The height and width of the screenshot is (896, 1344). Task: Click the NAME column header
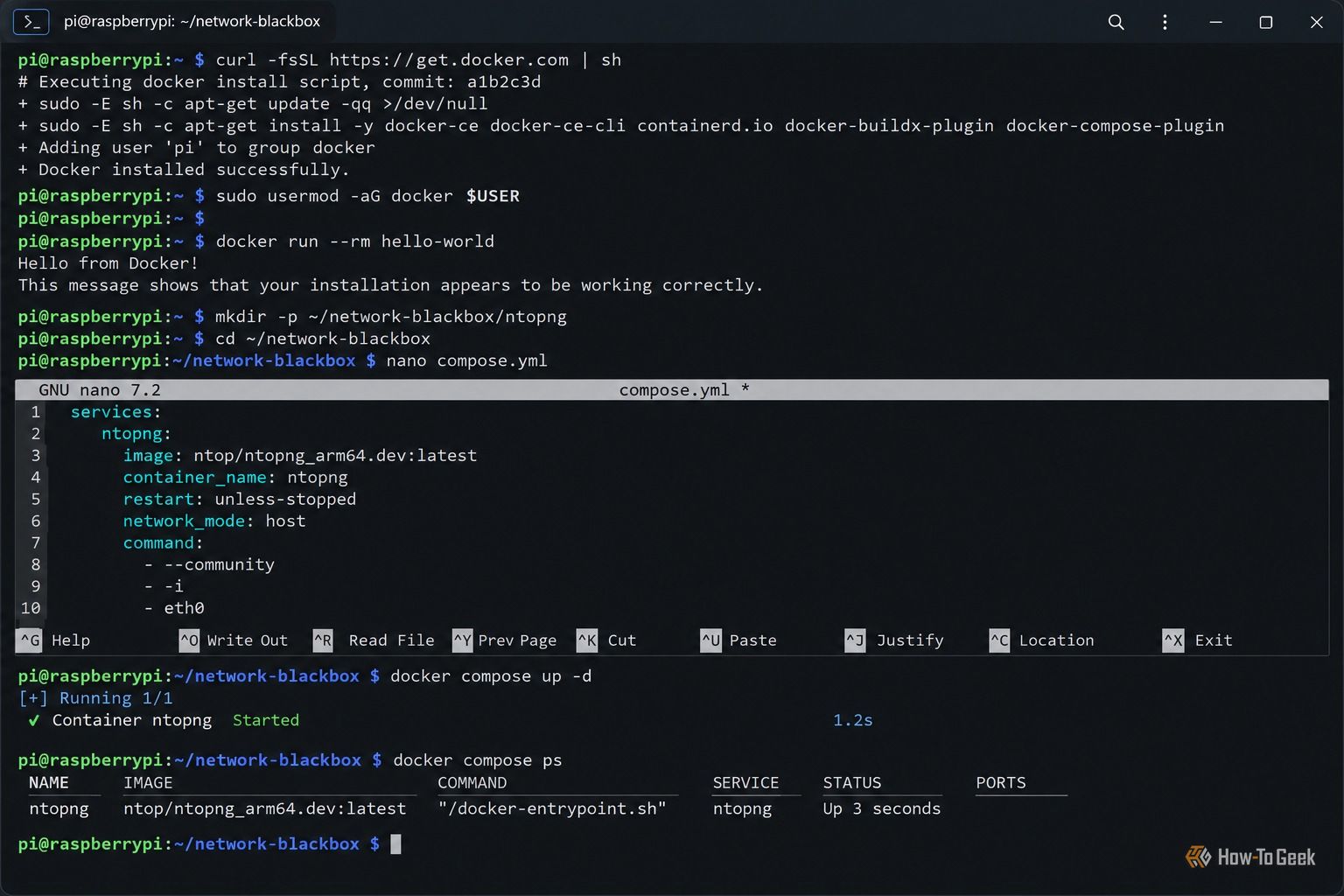(49, 783)
